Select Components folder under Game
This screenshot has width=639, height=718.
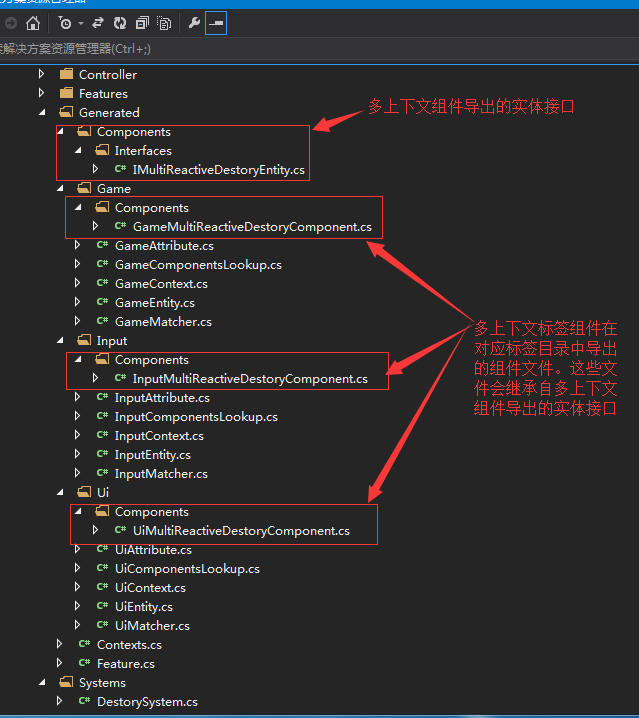coord(152,208)
